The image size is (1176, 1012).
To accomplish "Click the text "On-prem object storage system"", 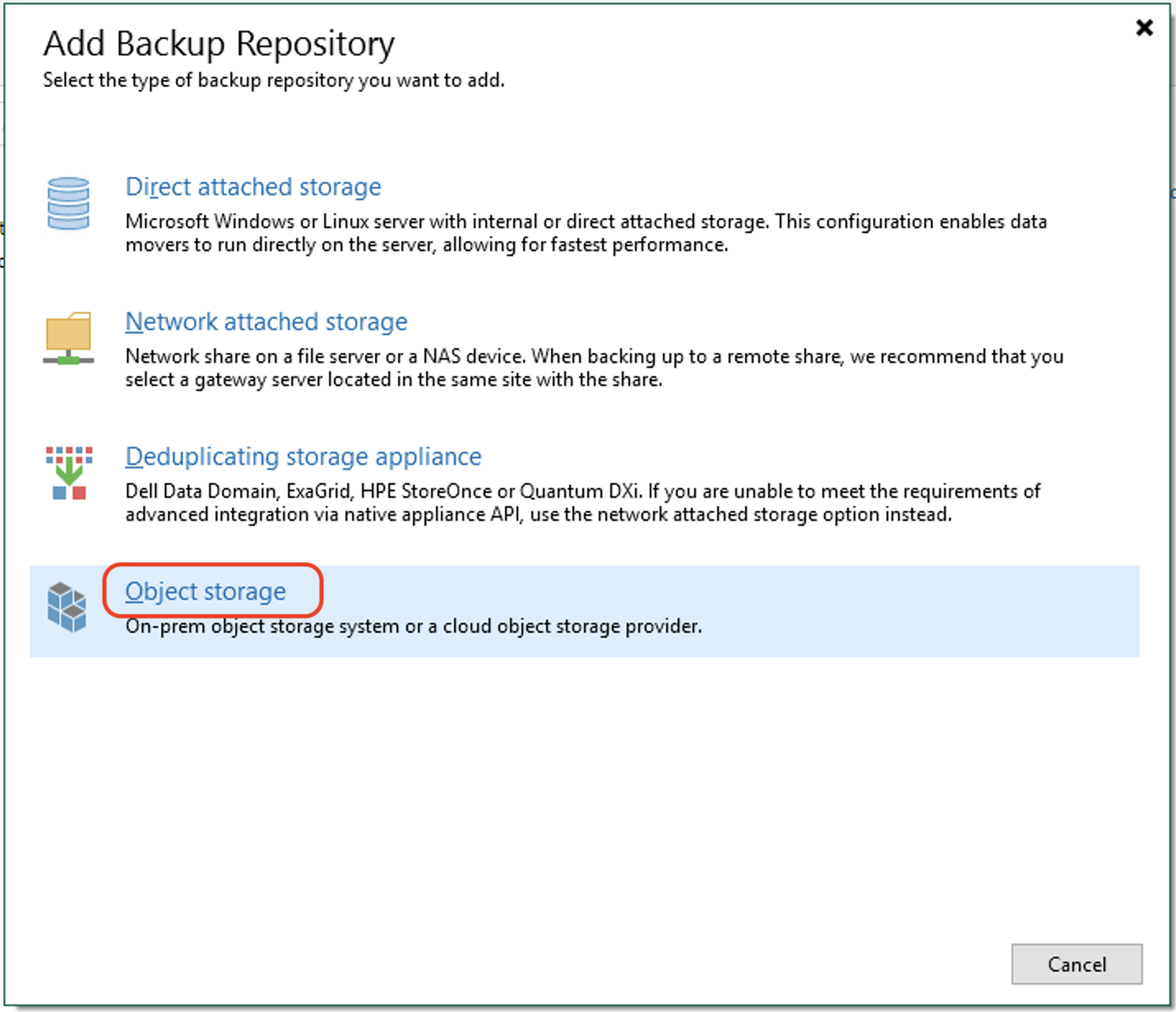I will point(262,626).
